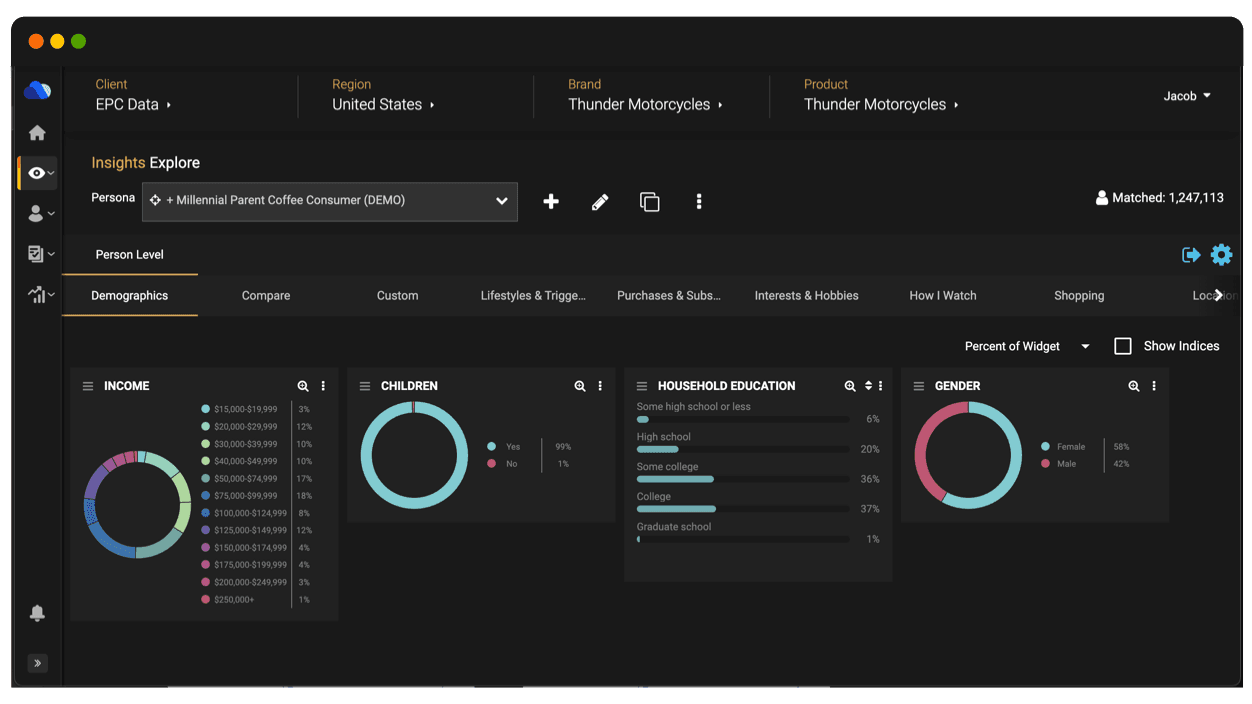Select the Insights eye icon in the sidebar

(x=33, y=172)
